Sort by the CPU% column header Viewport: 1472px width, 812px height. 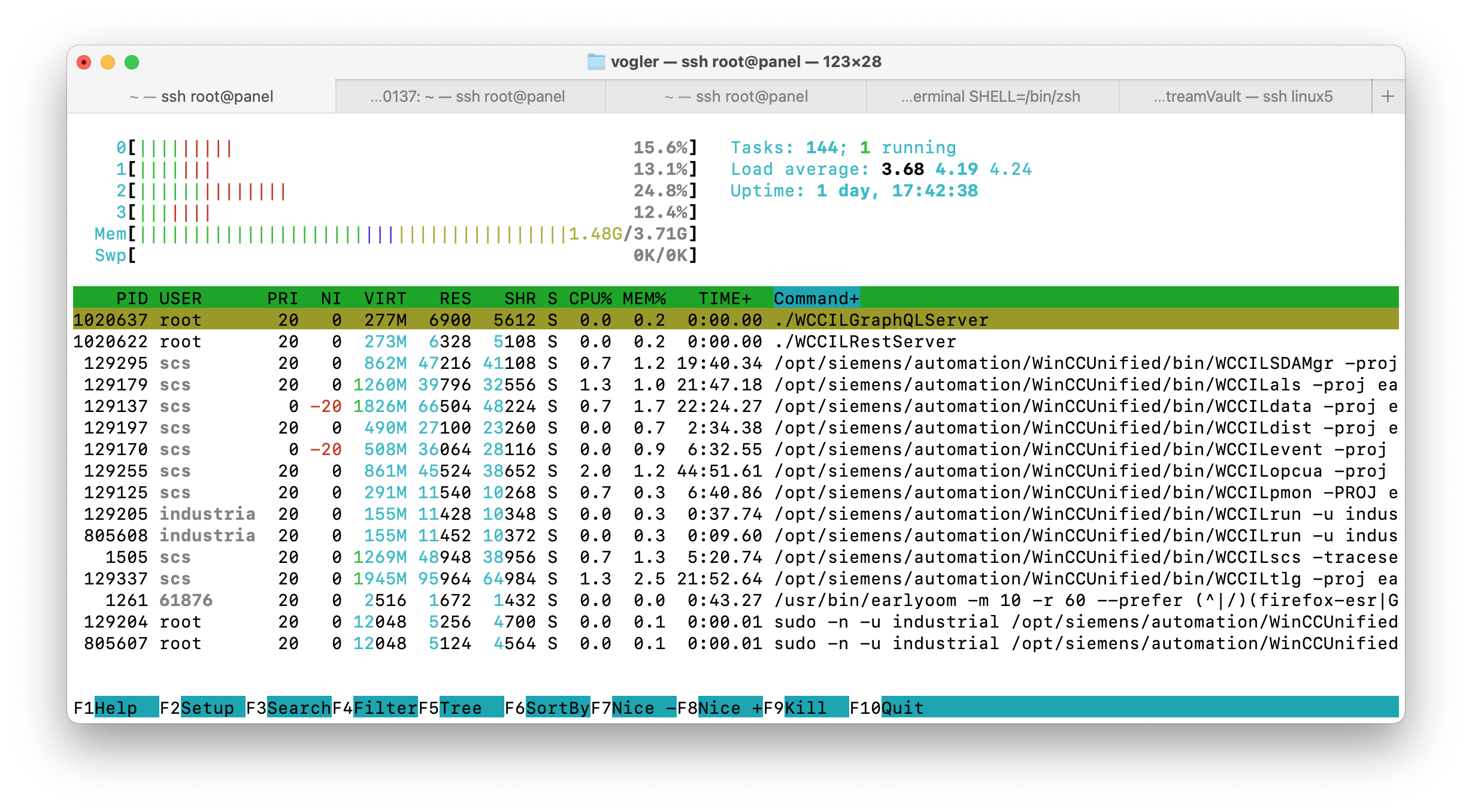point(590,298)
